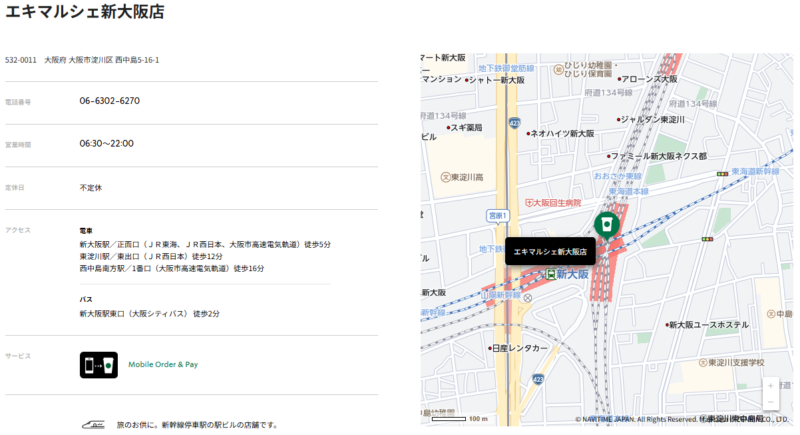Click the 地下鉄御堂筋線 label at map top

click(506, 68)
